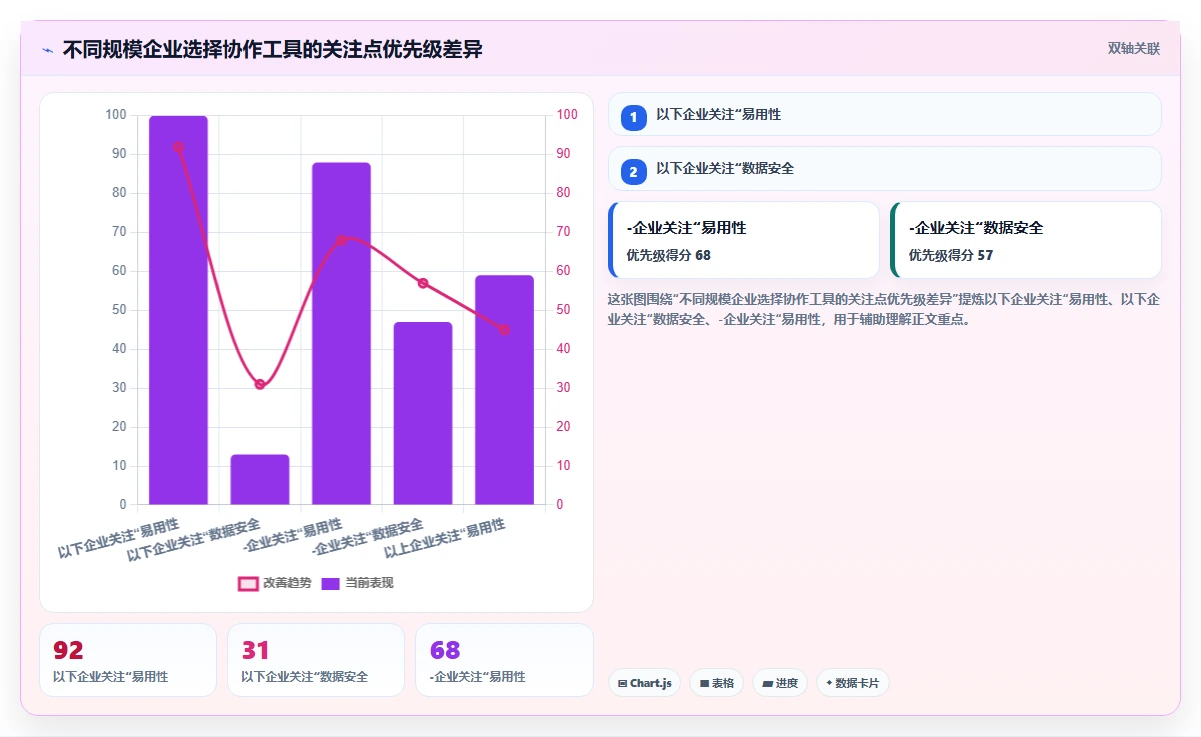Image resolution: width=1201 pixels, height=737 pixels.
Task: Click the number 2 badge icon
Action: pyautogui.click(x=633, y=172)
